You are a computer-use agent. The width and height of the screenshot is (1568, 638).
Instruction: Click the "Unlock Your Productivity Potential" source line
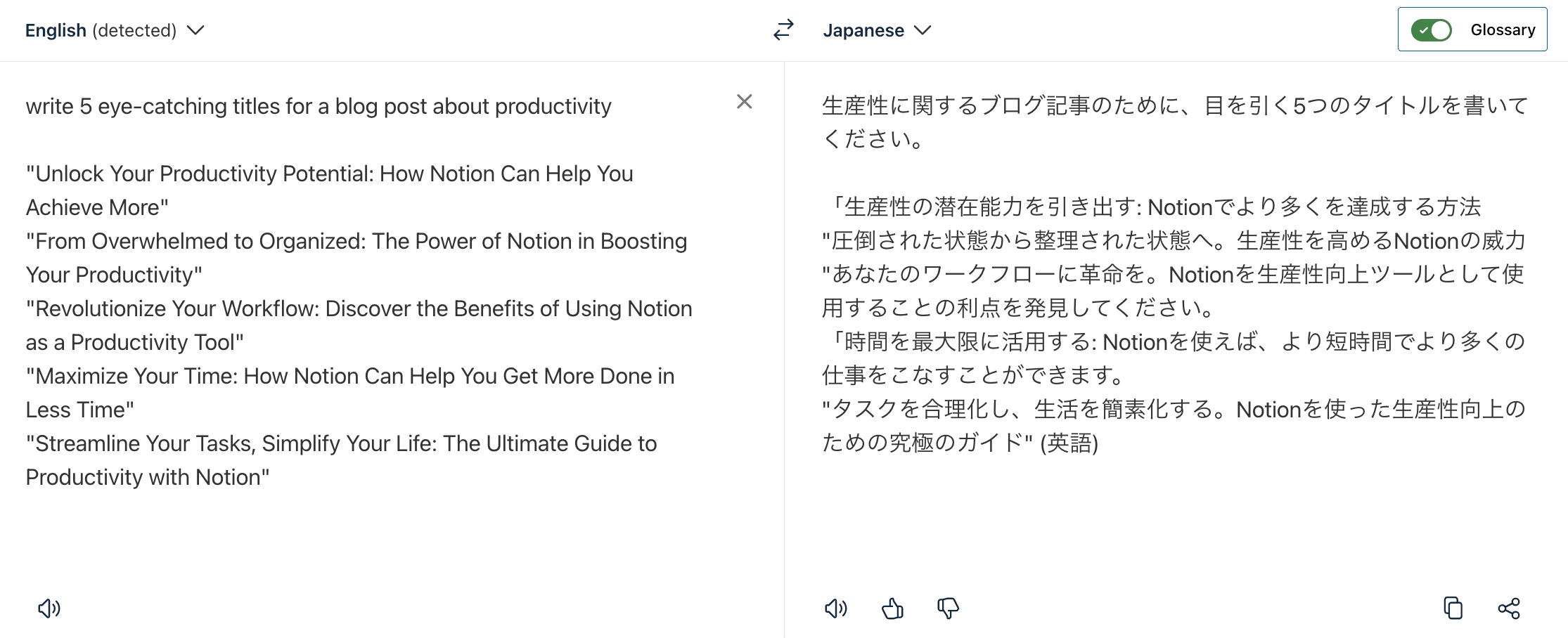point(329,174)
